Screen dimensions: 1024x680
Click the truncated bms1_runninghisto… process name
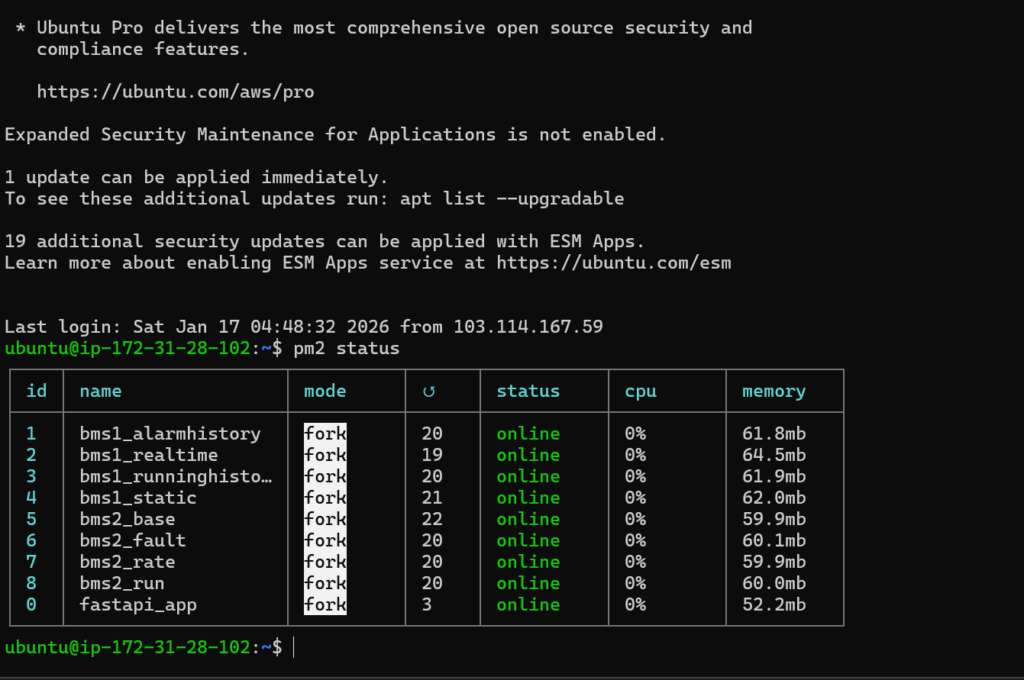175,477
